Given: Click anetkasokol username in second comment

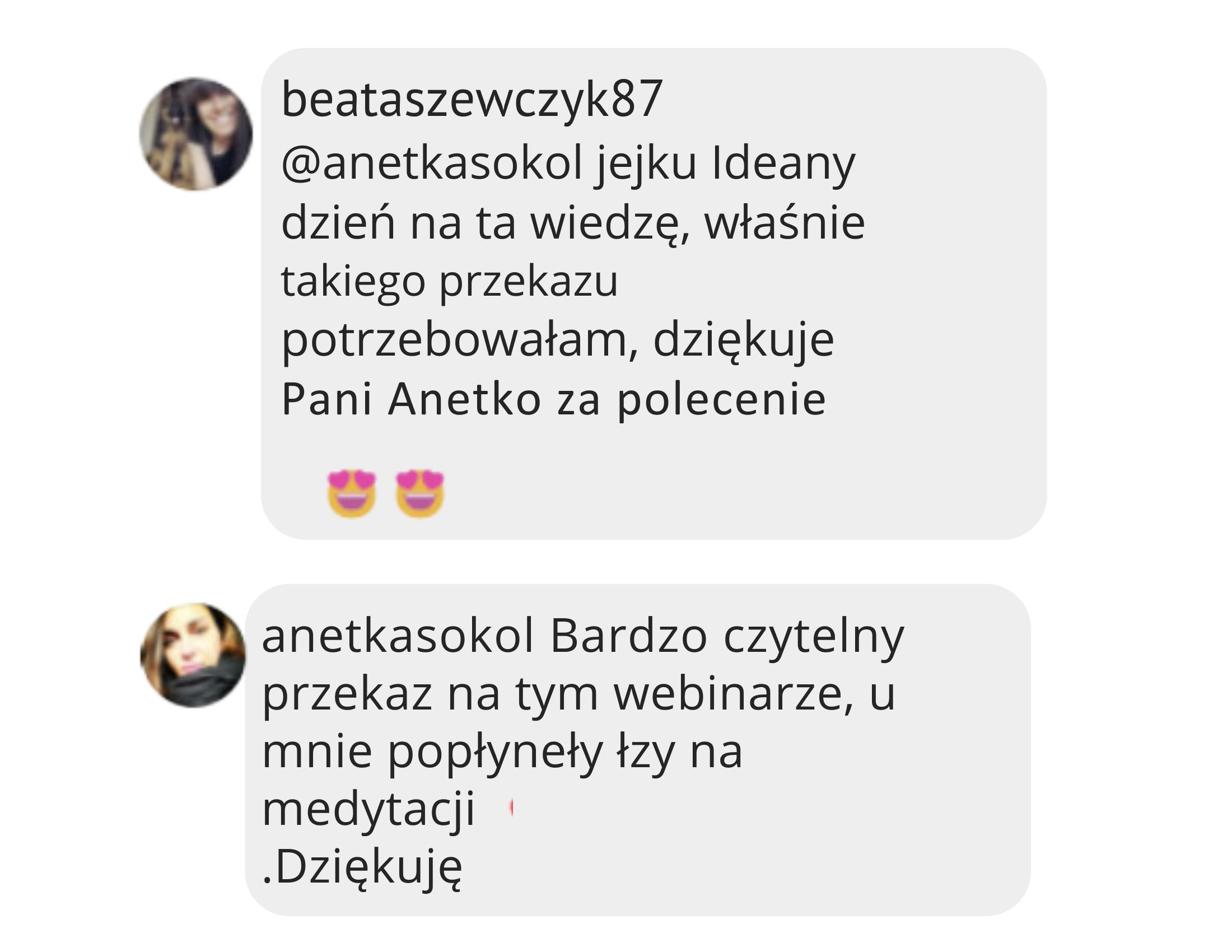Looking at the screenshot, I should 398,637.
